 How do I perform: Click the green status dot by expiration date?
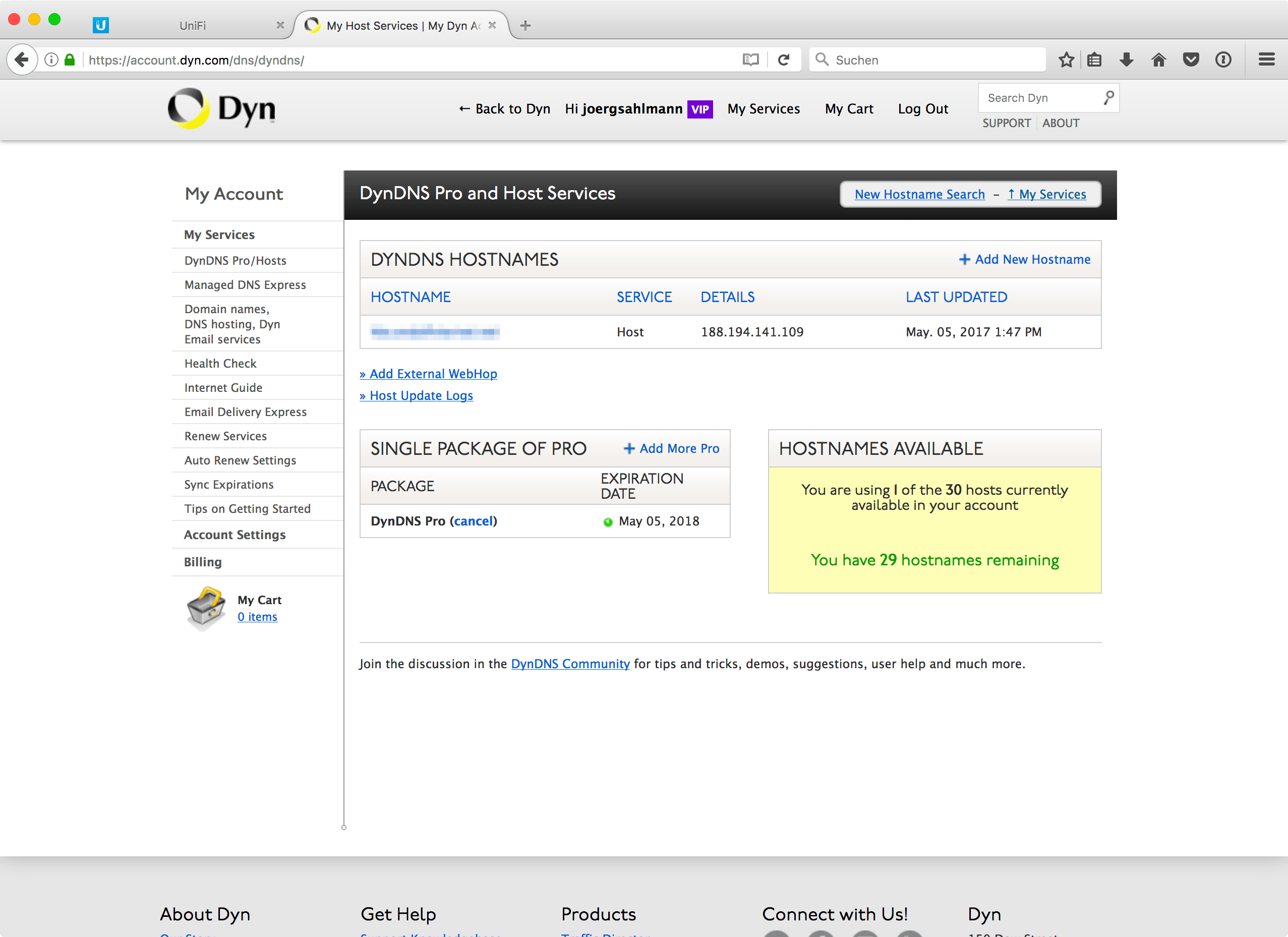[x=608, y=522]
